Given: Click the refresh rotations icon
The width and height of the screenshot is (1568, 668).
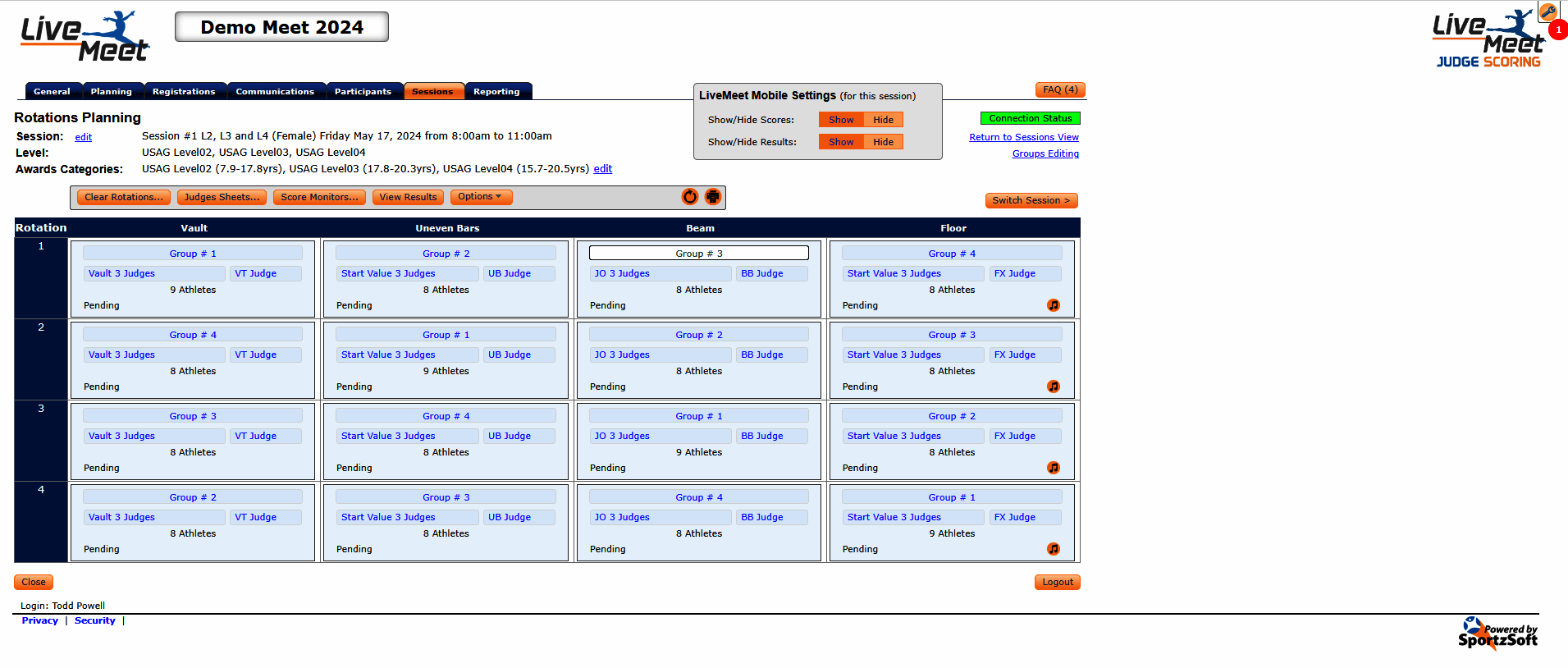Looking at the screenshot, I should (x=690, y=197).
